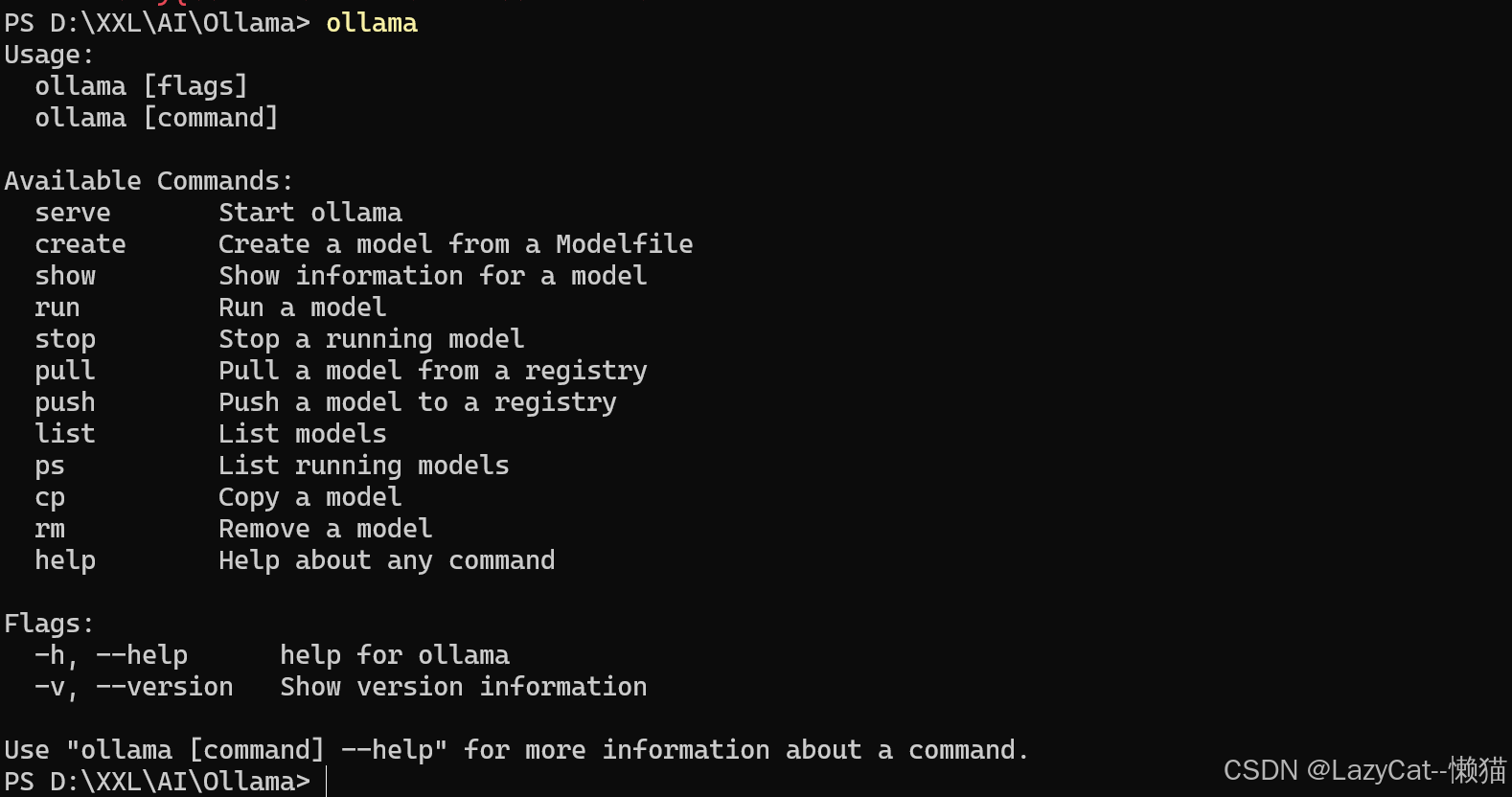This screenshot has width=1512, height=797.
Task: Click the 'pull' command entry
Action: coord(65,372)
